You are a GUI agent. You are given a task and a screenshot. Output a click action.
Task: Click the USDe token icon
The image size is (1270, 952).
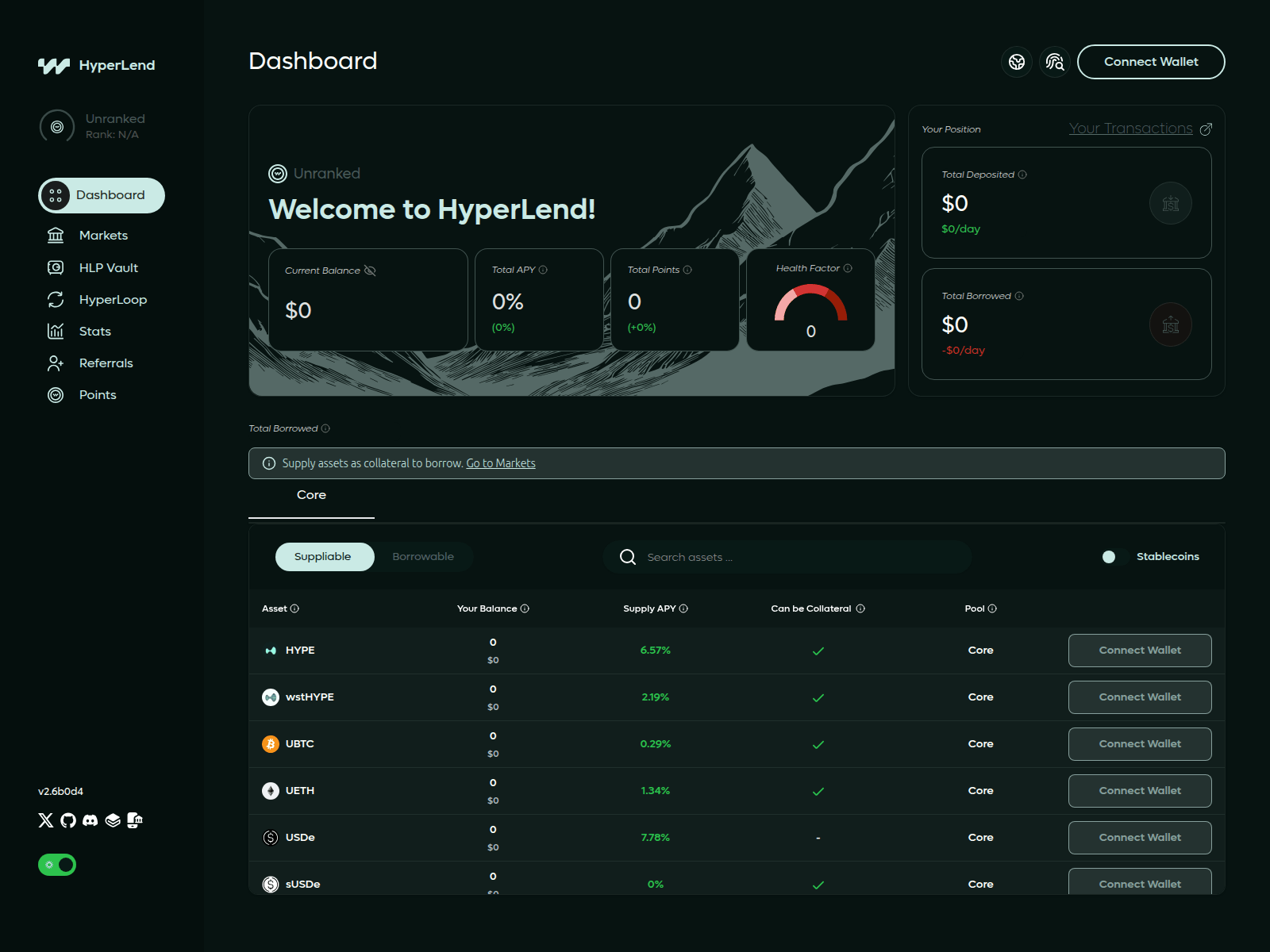[x=271, y=838]
